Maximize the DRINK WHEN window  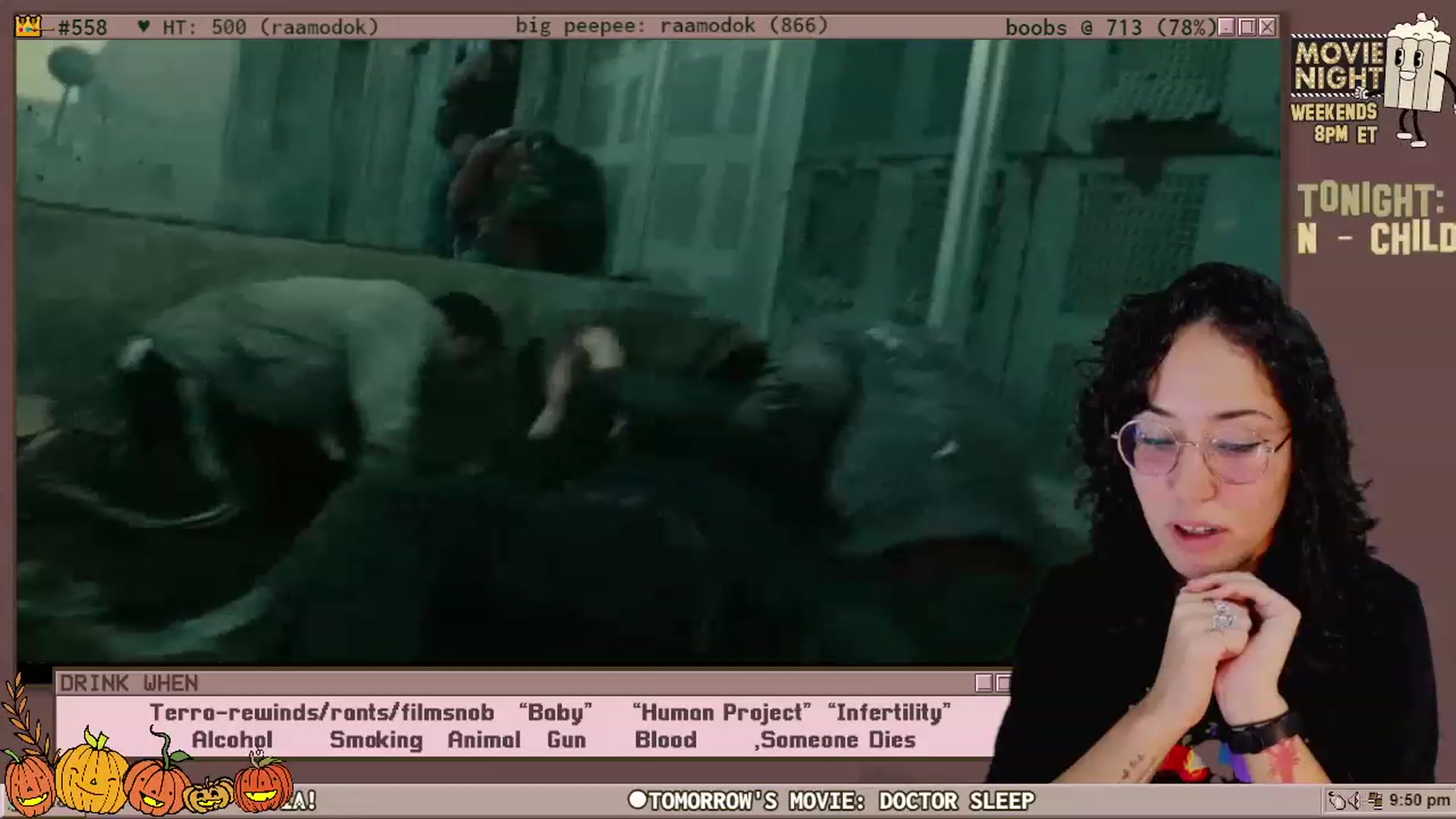point(1003,683)
